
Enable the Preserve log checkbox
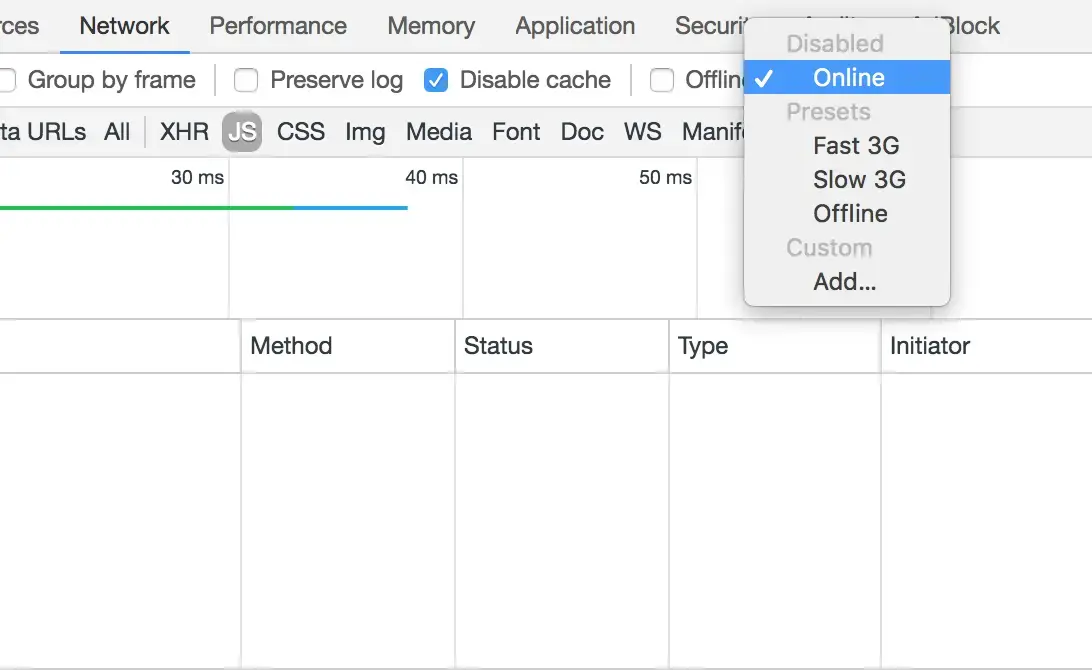point(246,80)
